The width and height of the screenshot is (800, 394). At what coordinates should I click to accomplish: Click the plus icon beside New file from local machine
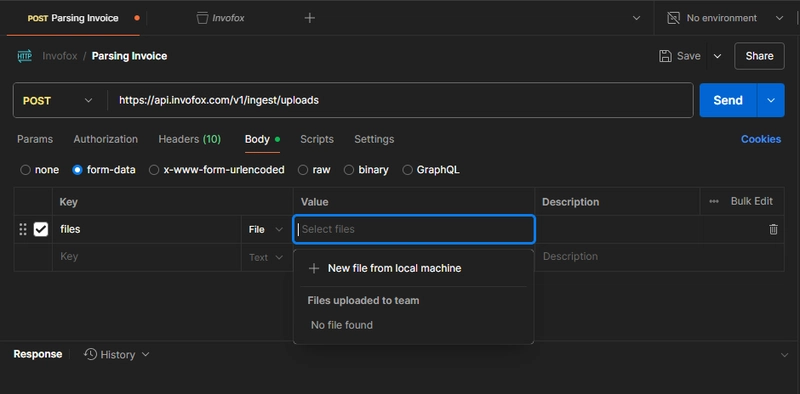[314, 268]
